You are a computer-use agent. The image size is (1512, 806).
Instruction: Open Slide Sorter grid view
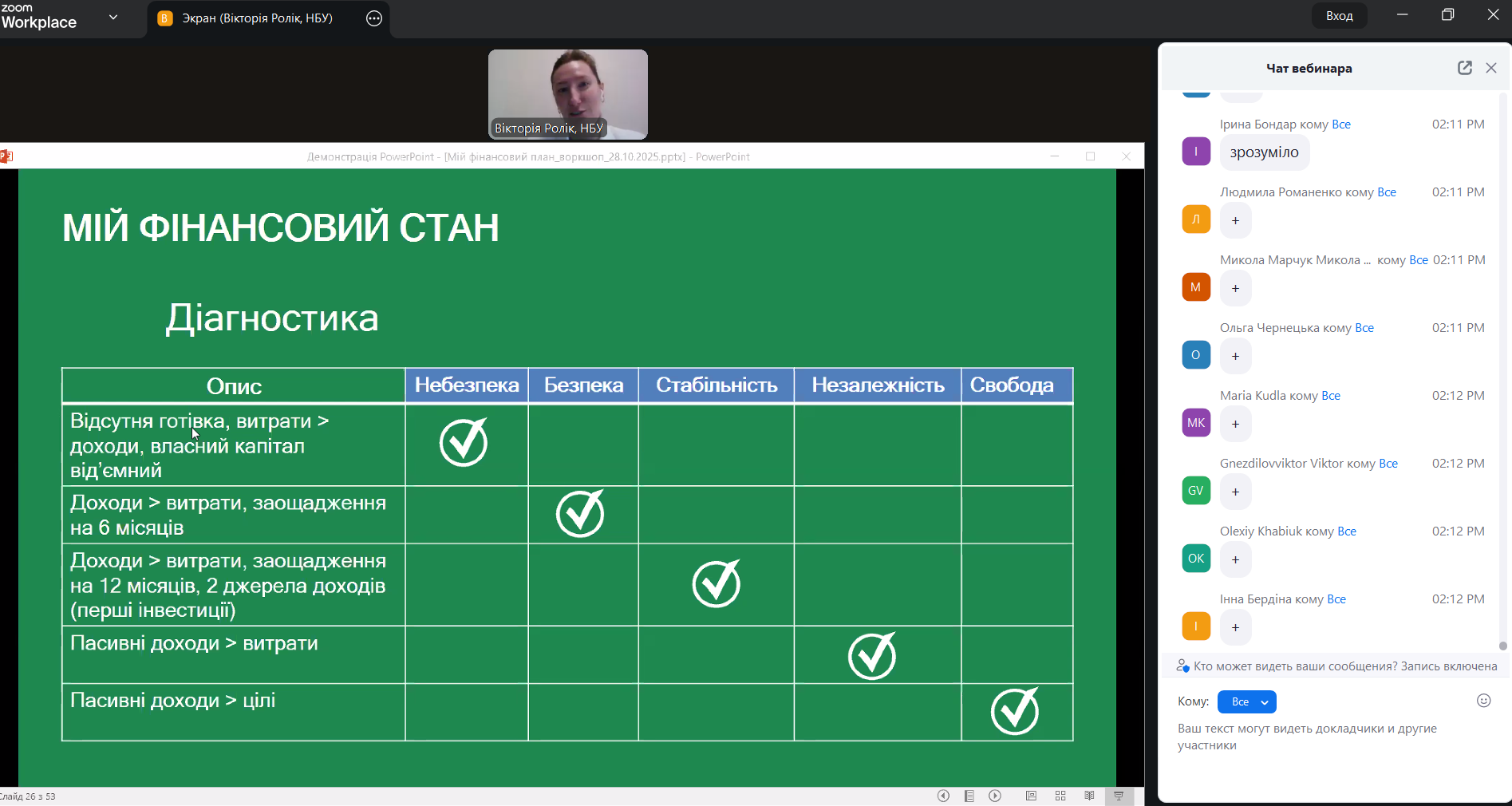[x=1060, y=796]
